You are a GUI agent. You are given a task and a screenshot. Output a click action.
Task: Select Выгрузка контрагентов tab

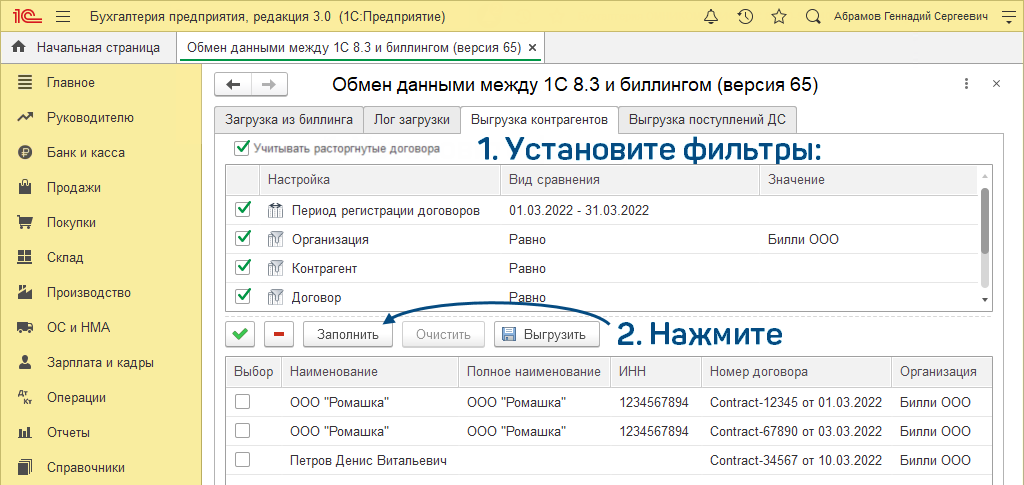(539, 120)
